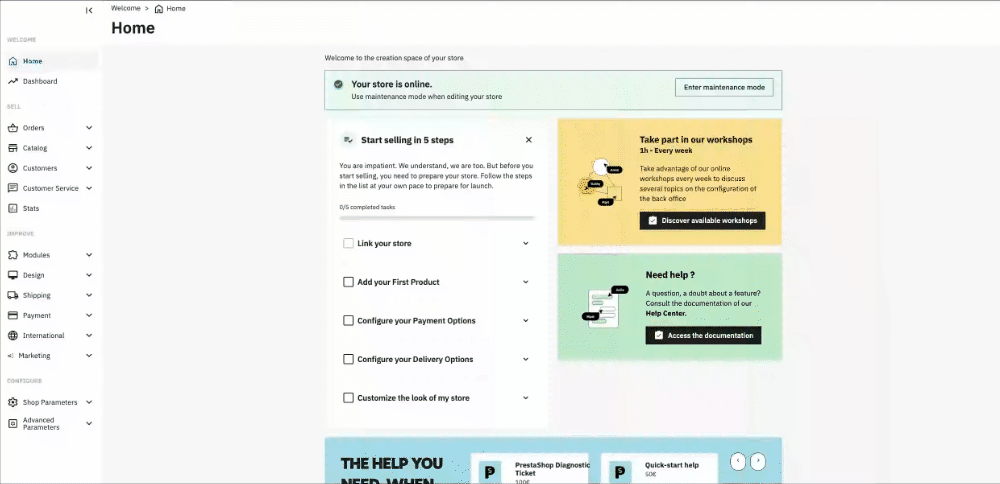Viewport: 1000px width, 484px height.
Task: Open the Dashboard menu item
Action: pyautogui.click(x=40, y=81)
